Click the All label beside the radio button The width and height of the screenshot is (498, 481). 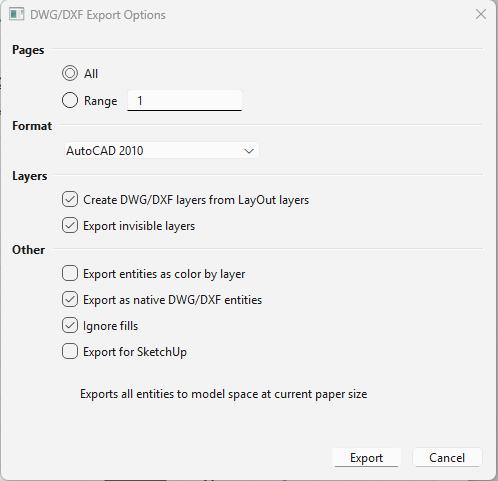pos(91,74)
